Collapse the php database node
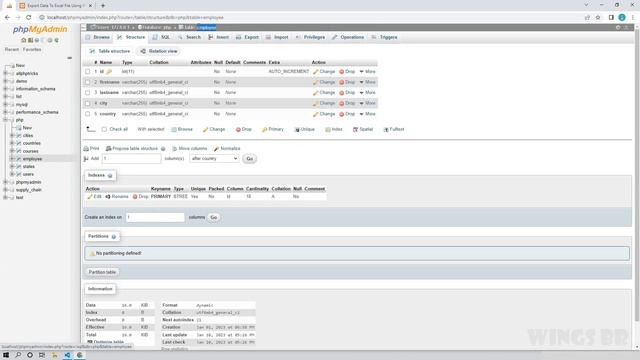The image size is (640, 360). (x=5, y=120)
